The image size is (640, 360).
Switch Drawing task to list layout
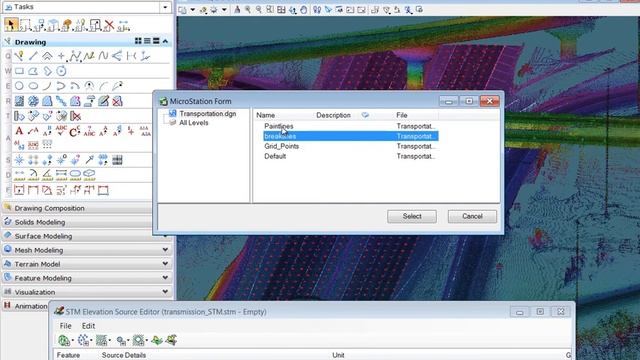pos(147,41)
